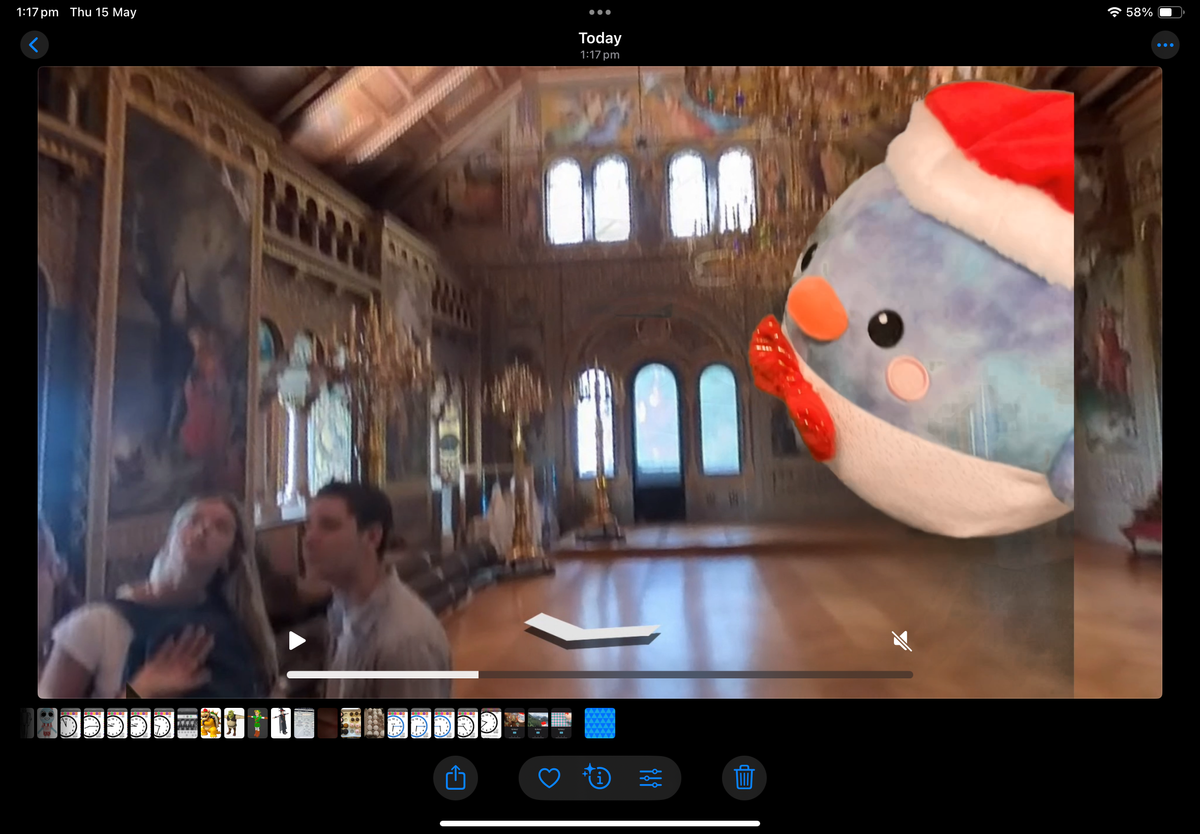This screenshot has width=1200, height=834.
Task: Tap the 58% battery percentage text
Action: (1139, 12)
